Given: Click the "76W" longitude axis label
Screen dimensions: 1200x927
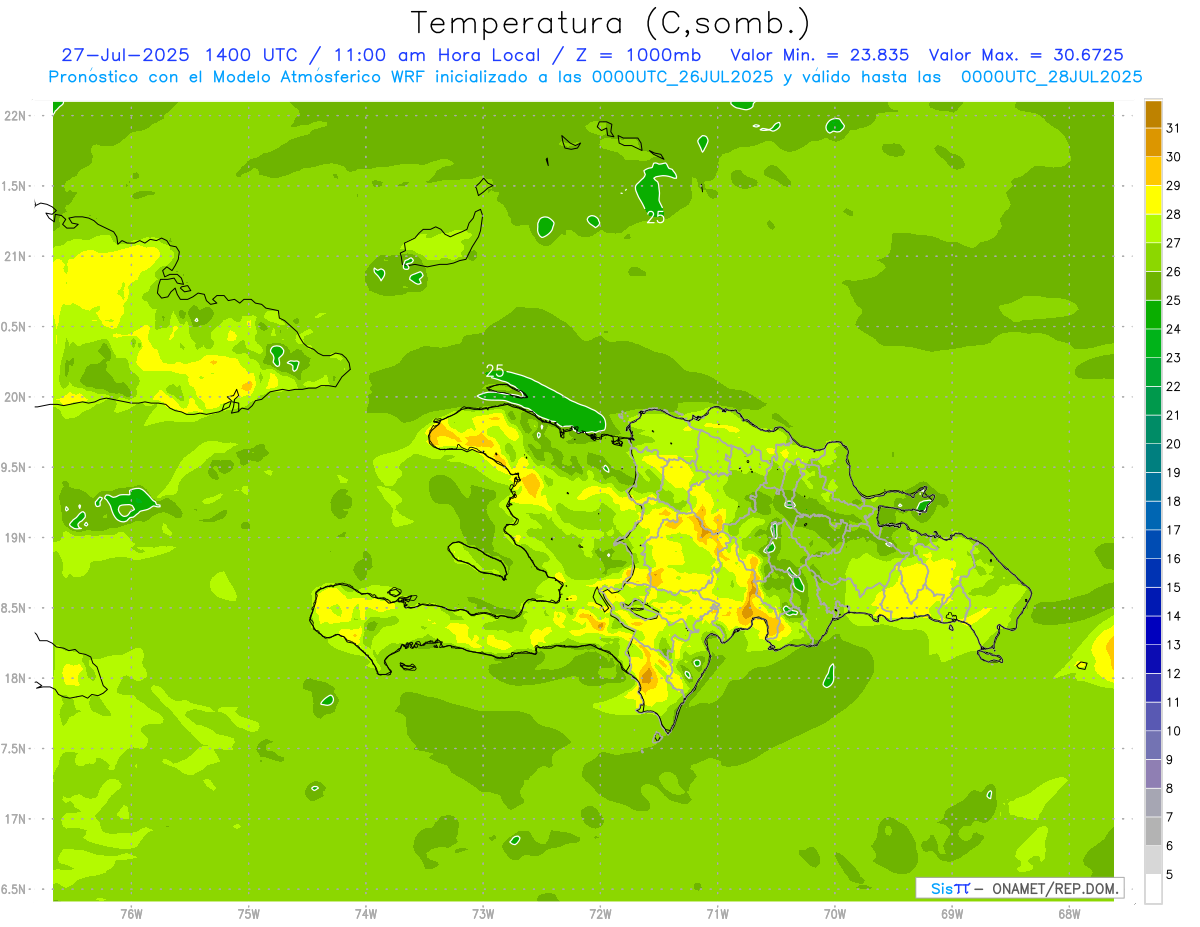Looking at the screenshot, I should [131, 914].
